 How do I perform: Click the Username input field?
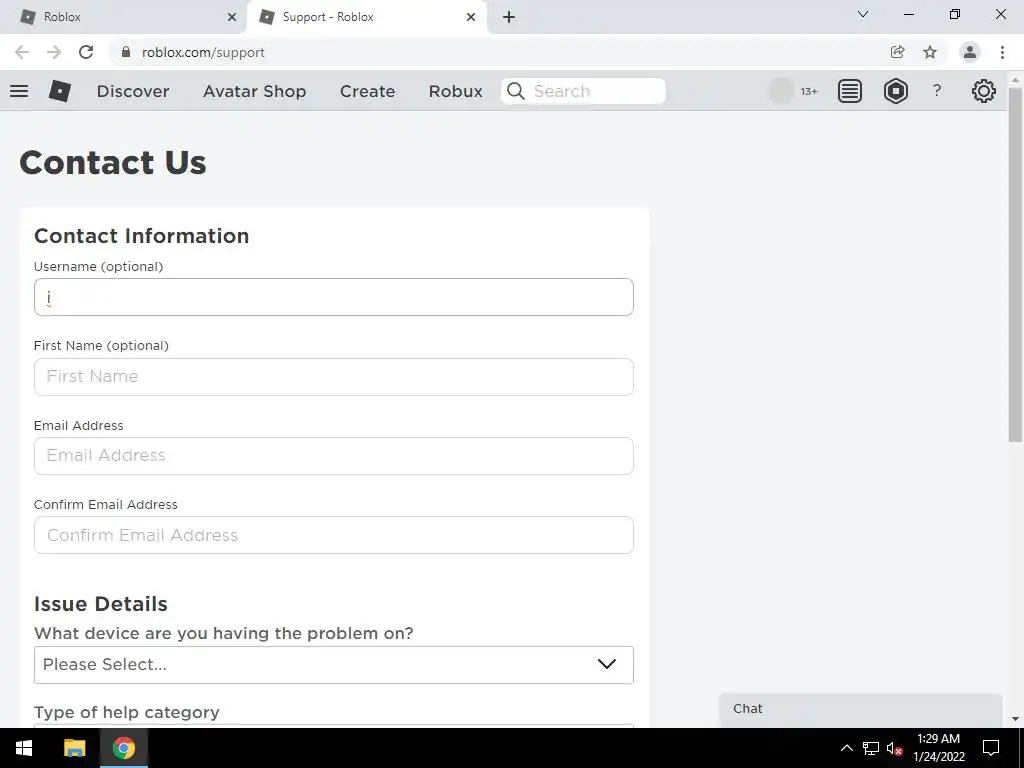pos(334,297)
